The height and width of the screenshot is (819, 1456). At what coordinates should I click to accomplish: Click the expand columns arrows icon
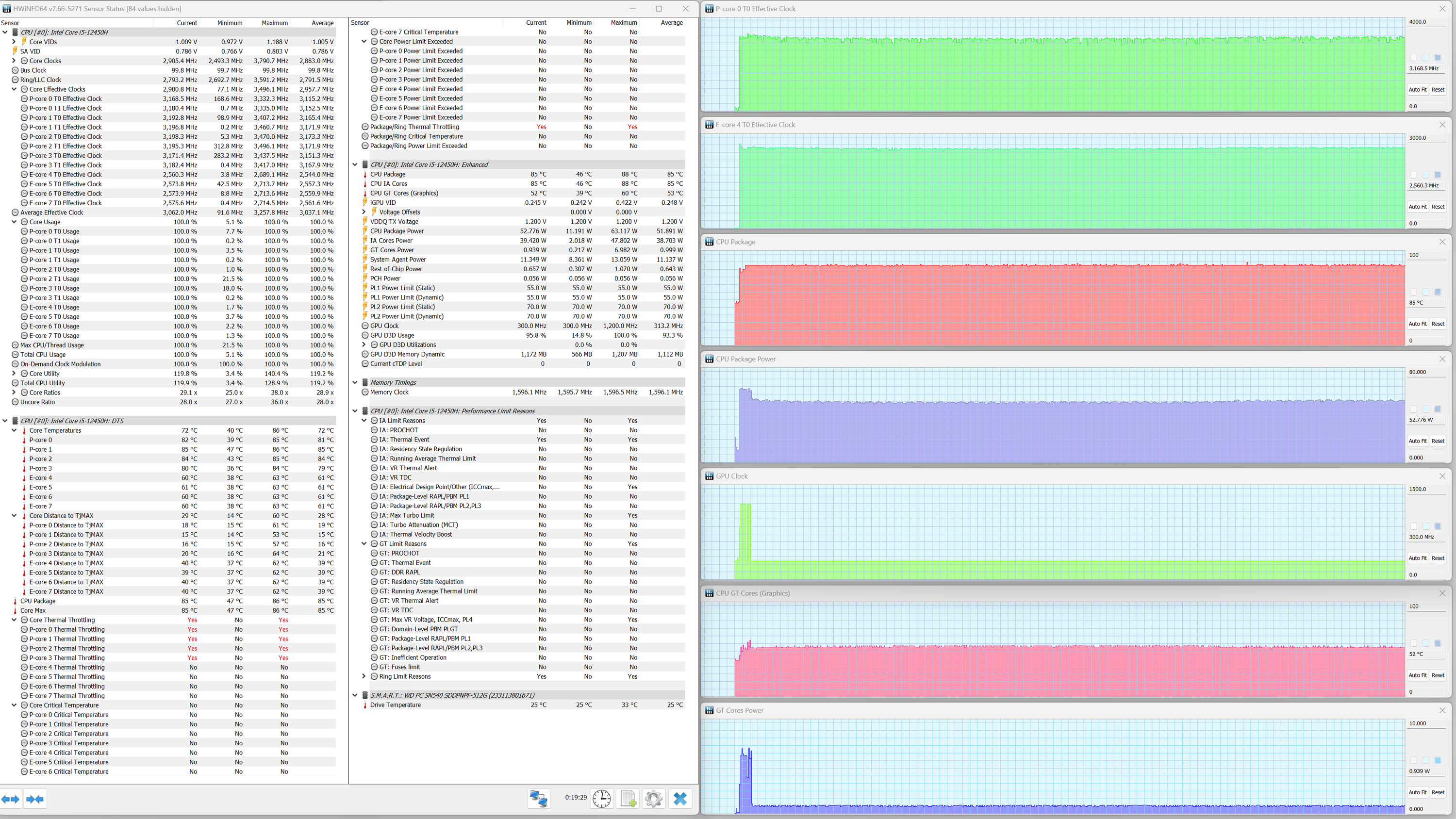click(11, 799)
